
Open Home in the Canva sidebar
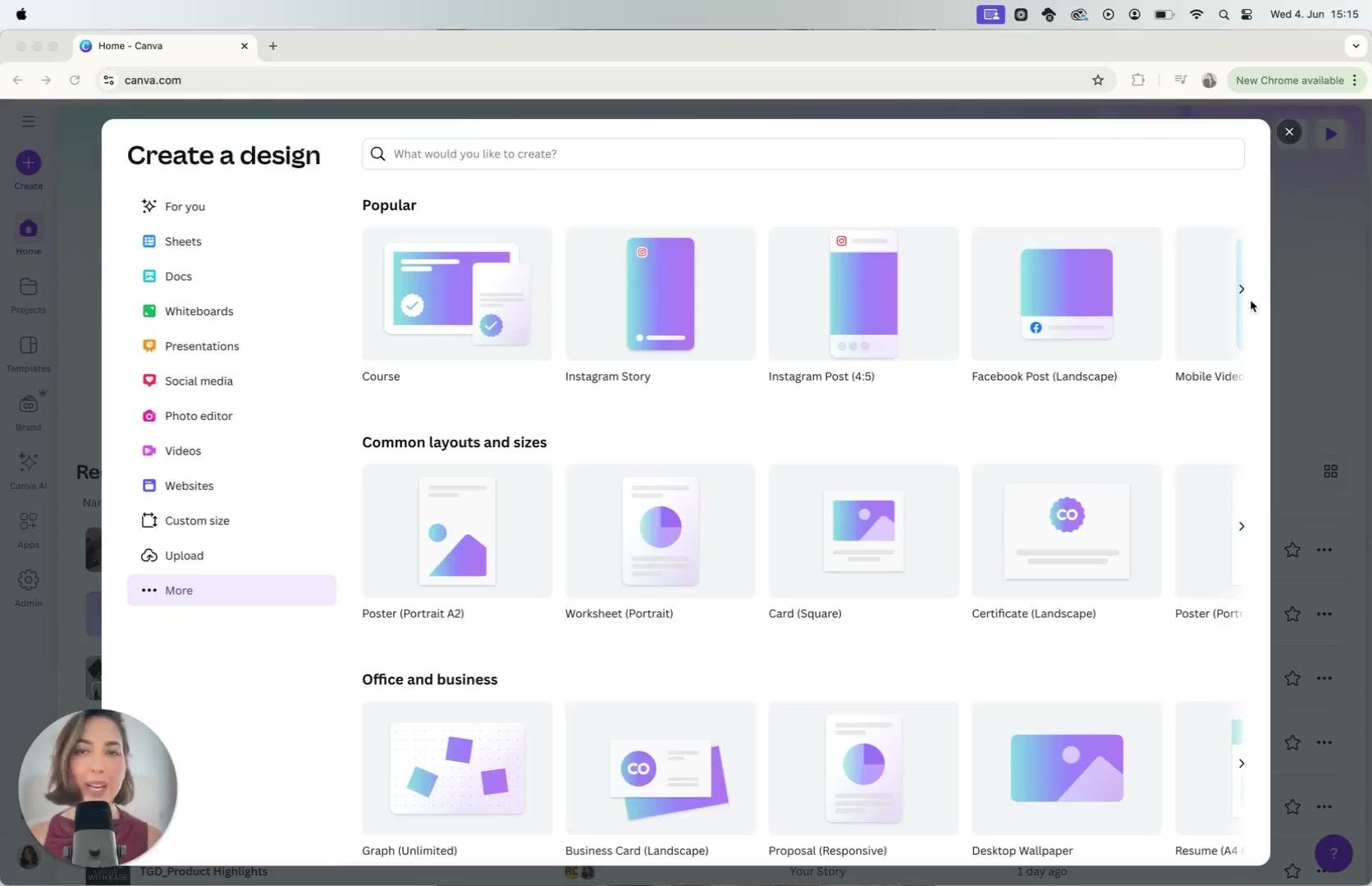point(29,235)
